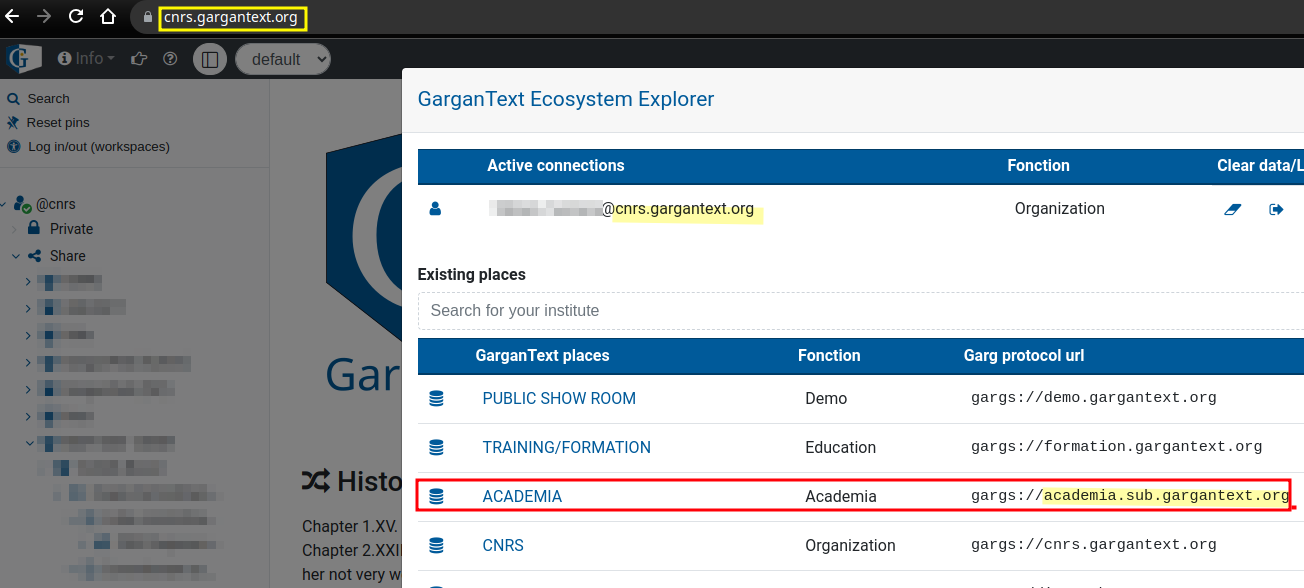Click the browser Forward arrow
Screen dimensions: 1304x588
point(44,17)
